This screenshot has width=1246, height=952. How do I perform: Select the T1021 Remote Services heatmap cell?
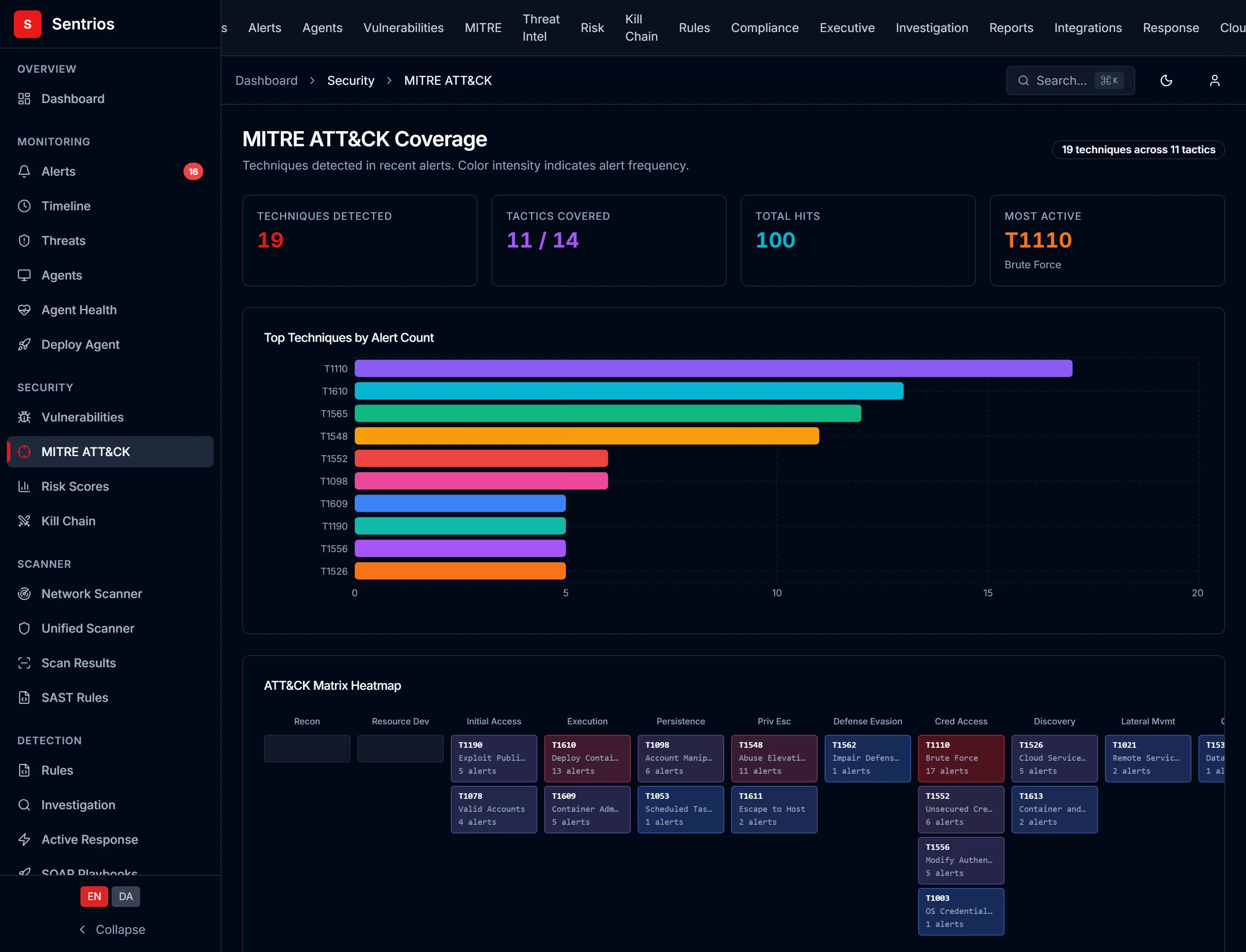[1148, 758]
